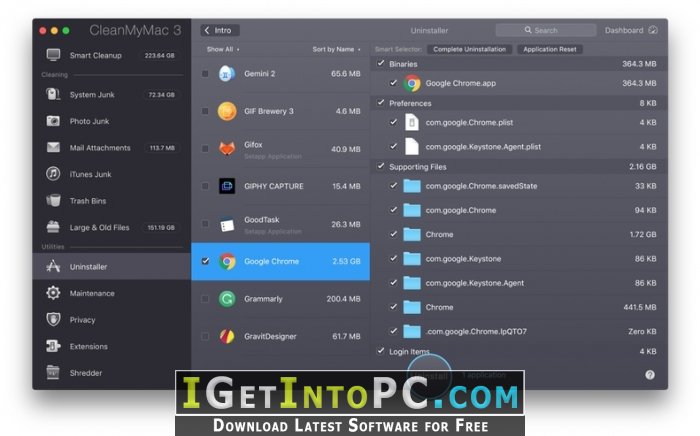Open System Junk section
The height and width of the screenshot is (436, 700).
(112, 94)
